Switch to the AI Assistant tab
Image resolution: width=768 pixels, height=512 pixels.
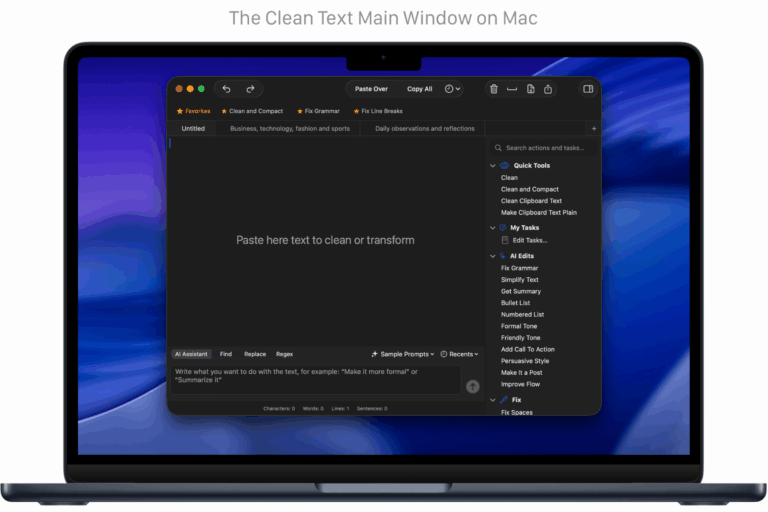pyautogui.click(x=191, y=354)
